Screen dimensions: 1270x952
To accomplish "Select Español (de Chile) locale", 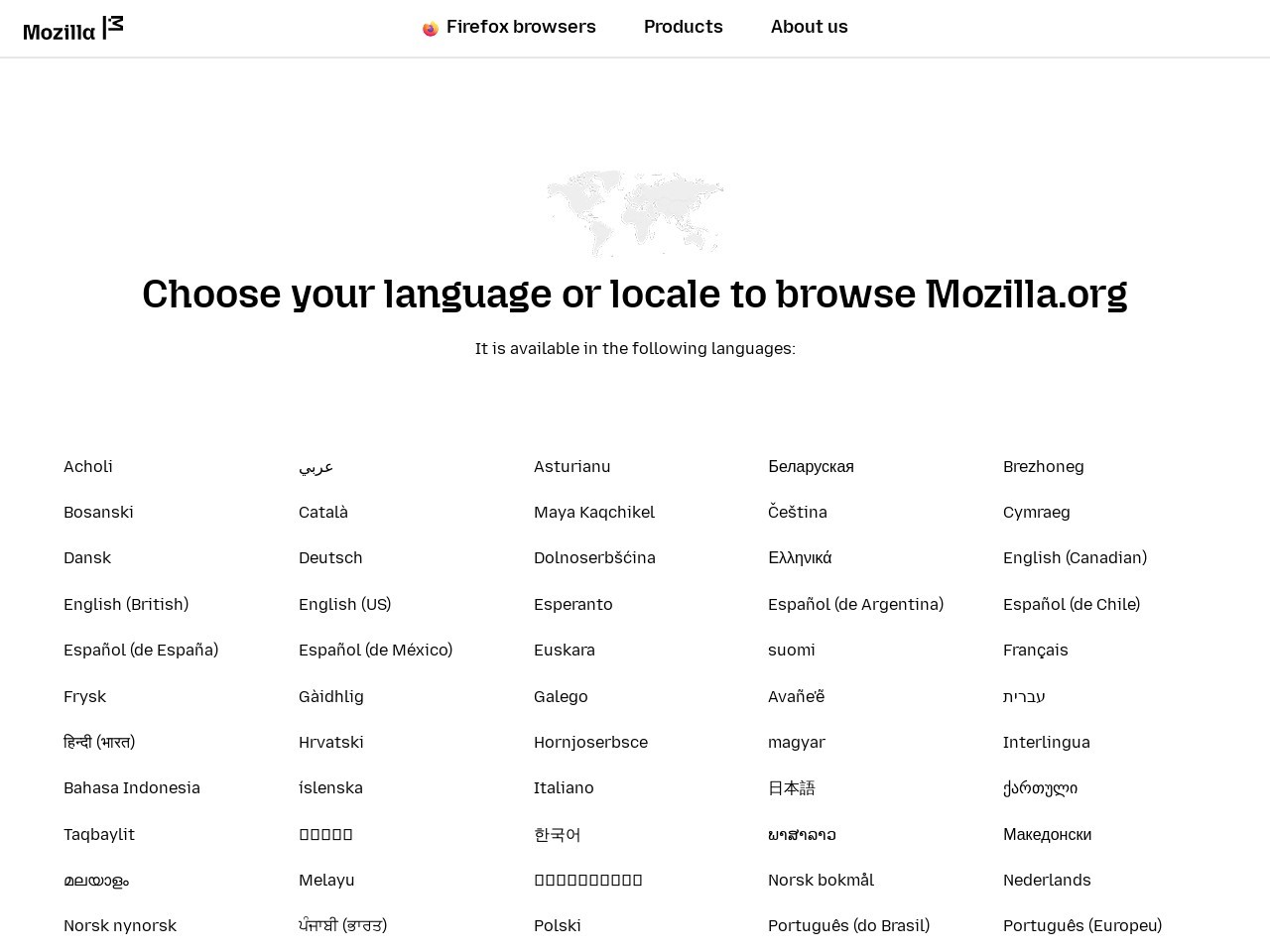I will (x=1072, y=604).
